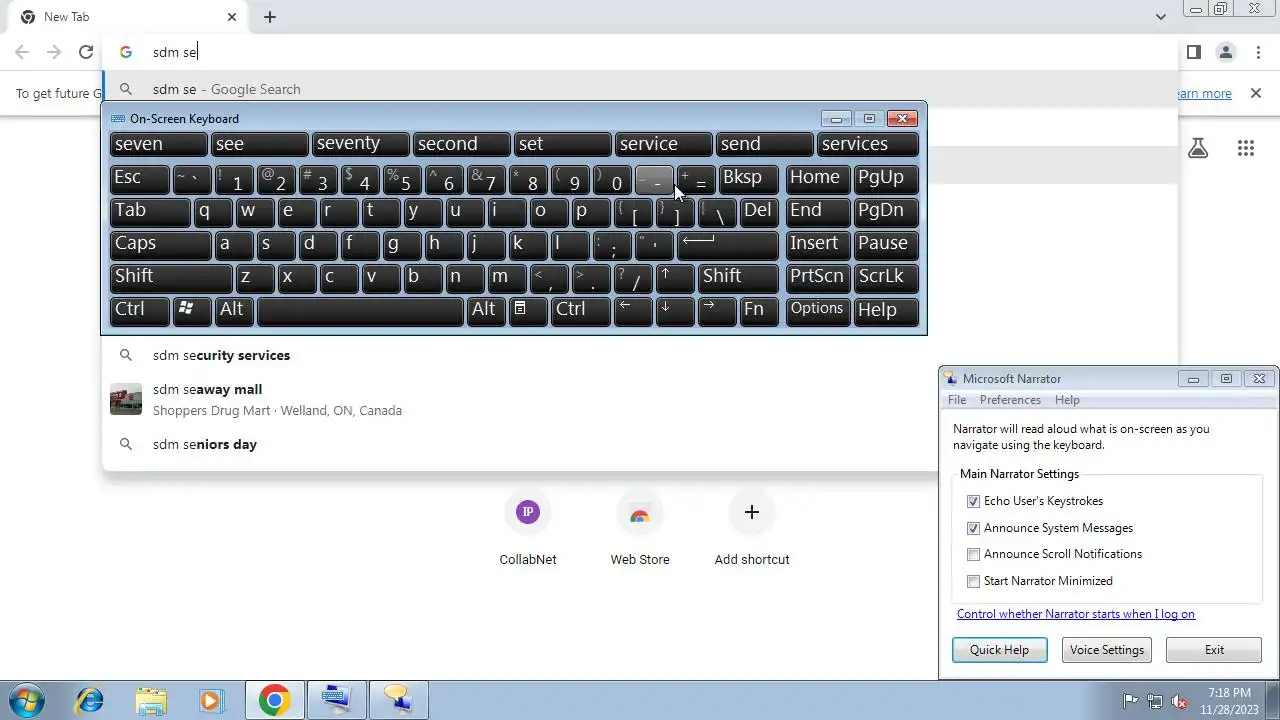Toggle Announce System Messages checkbox
Screen dimensions: 1280x720
(973, 528)
